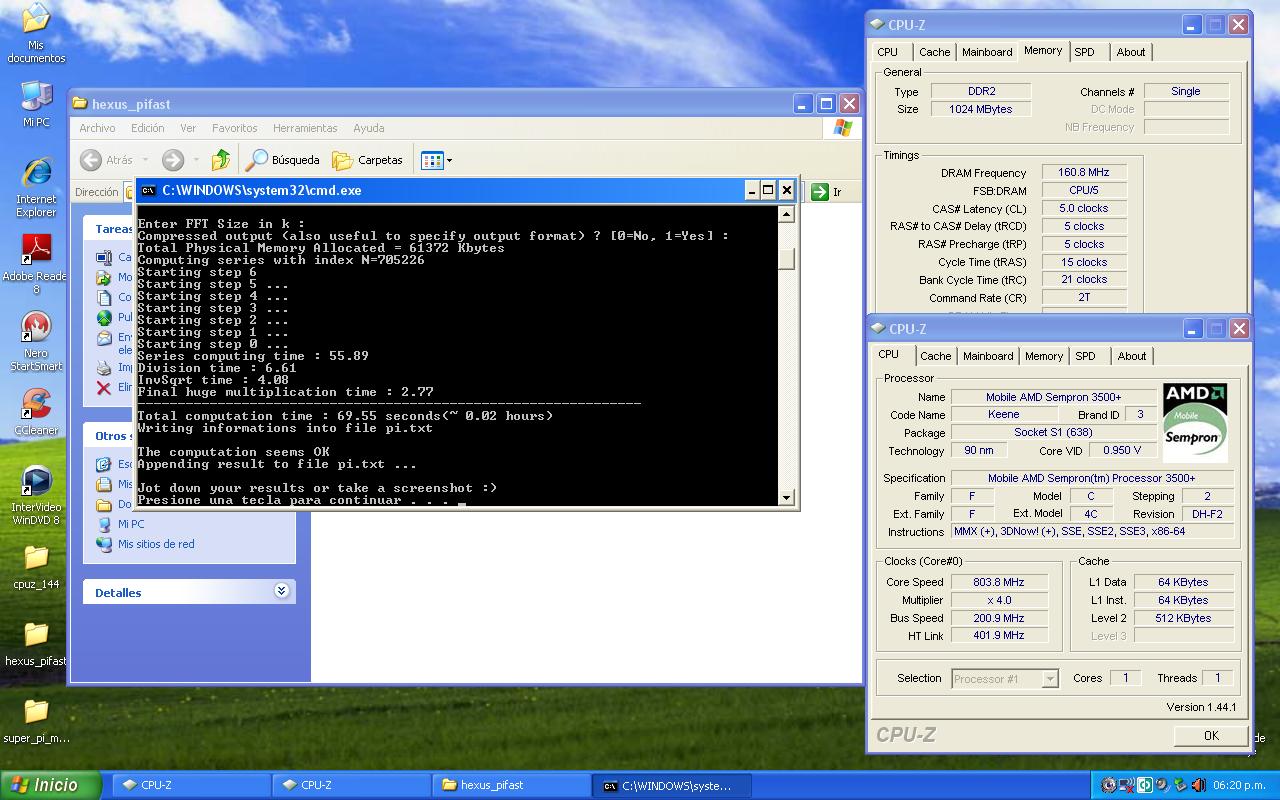Switch to About tab in lower CPU-Z

click(1132, 356)
